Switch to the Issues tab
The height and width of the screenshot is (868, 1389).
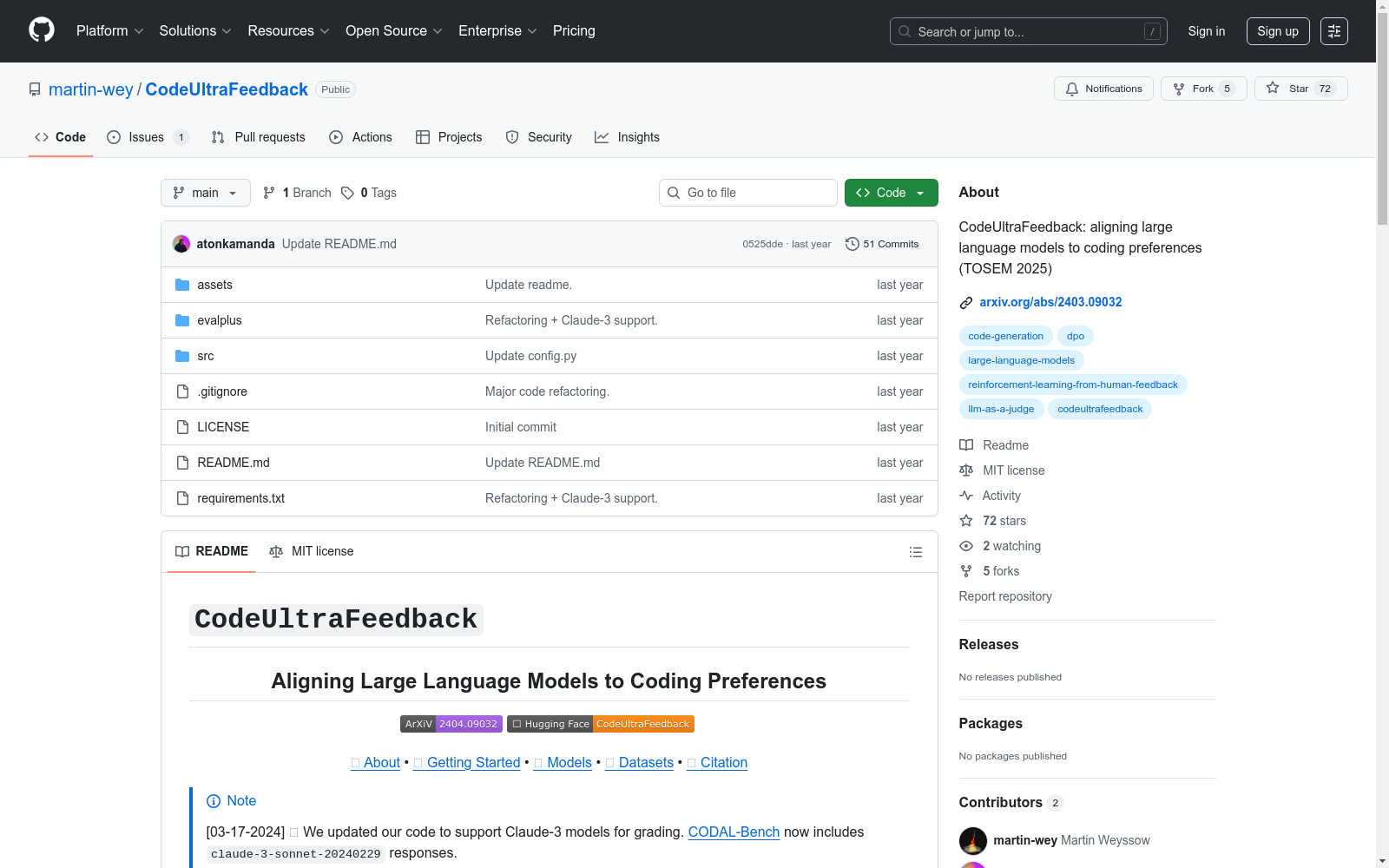[x=147, y=137]
